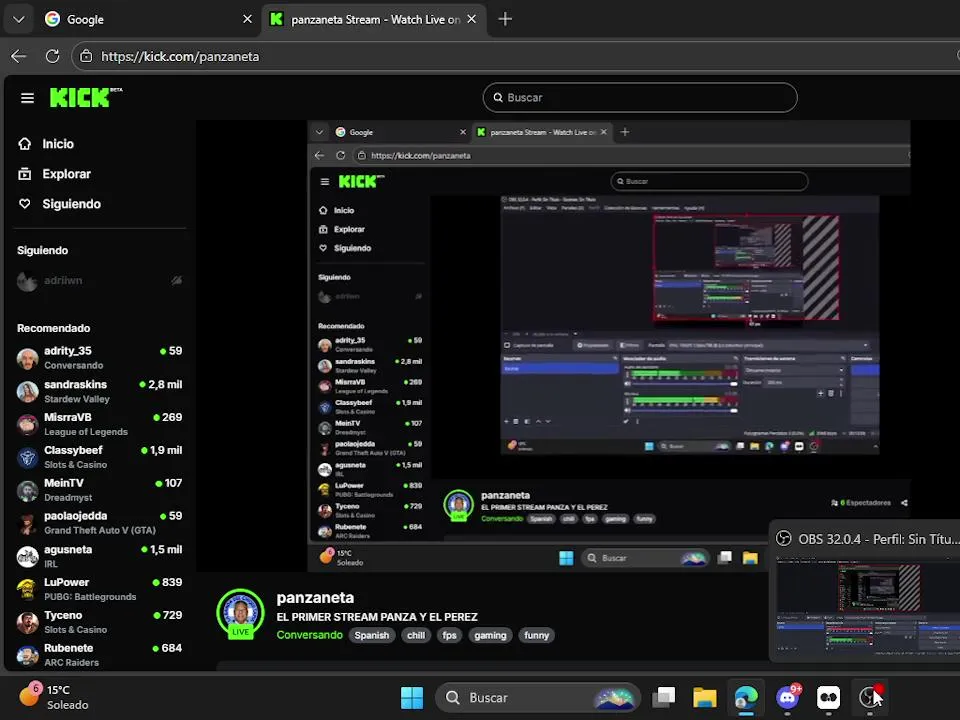Click the muted icon next to adriiwn
This screenshot has width=960, height=720.
(x=176, y=280)
